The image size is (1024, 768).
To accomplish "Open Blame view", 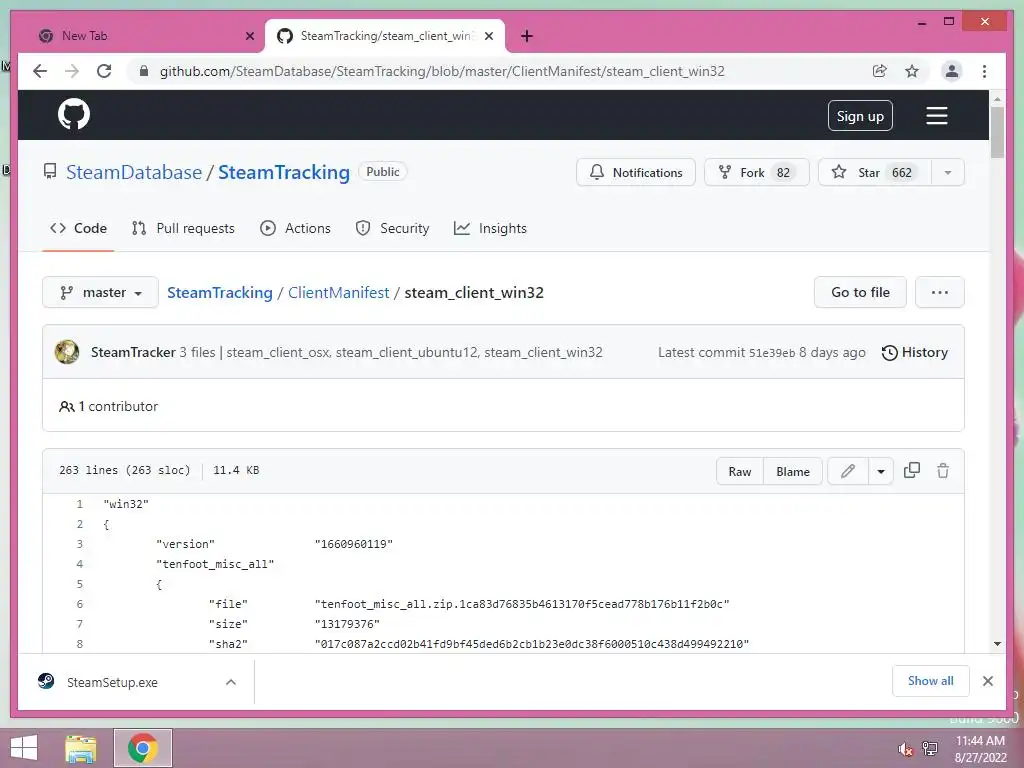I will click(792, 472).
